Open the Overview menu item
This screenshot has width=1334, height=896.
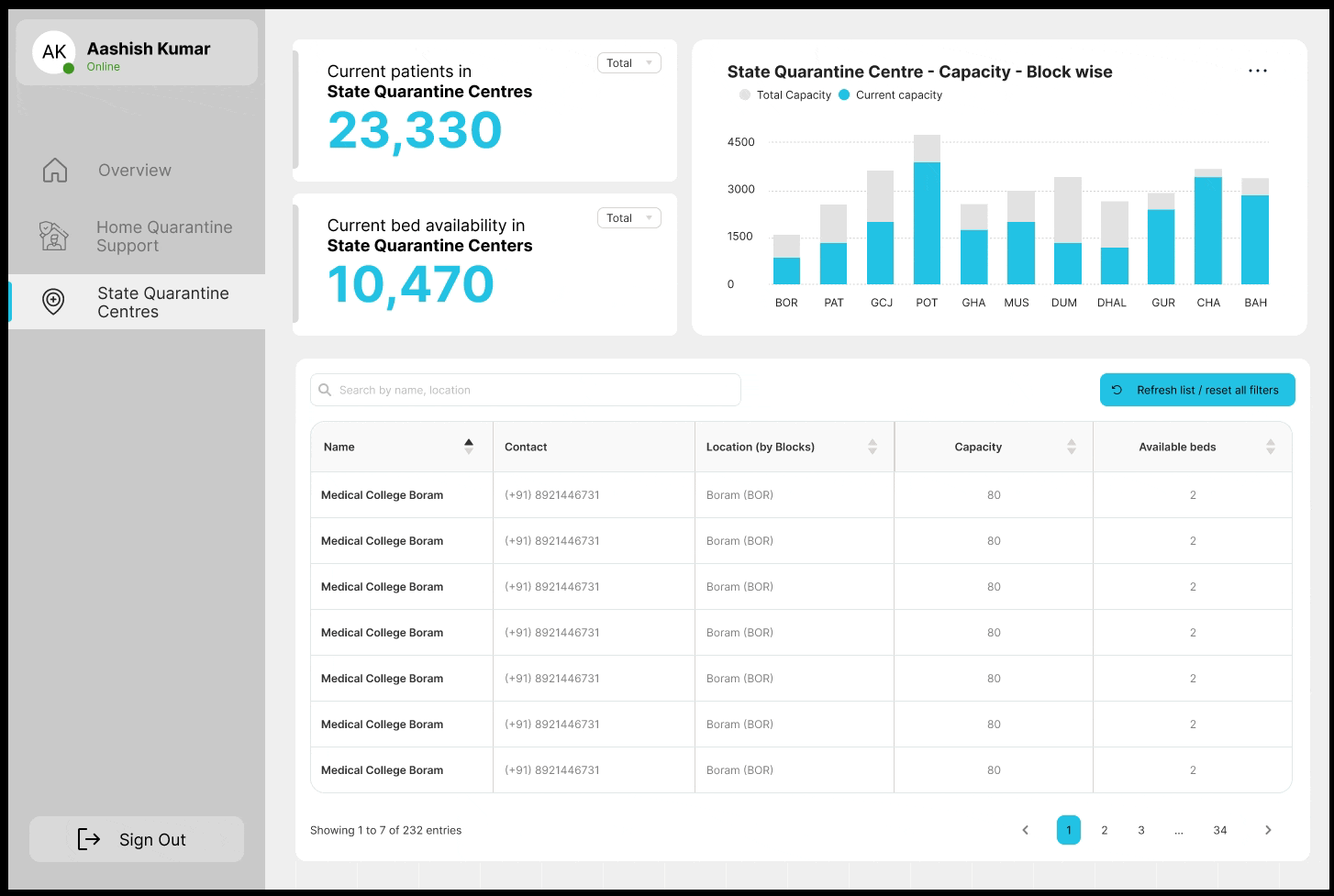(x=135, y=171)
